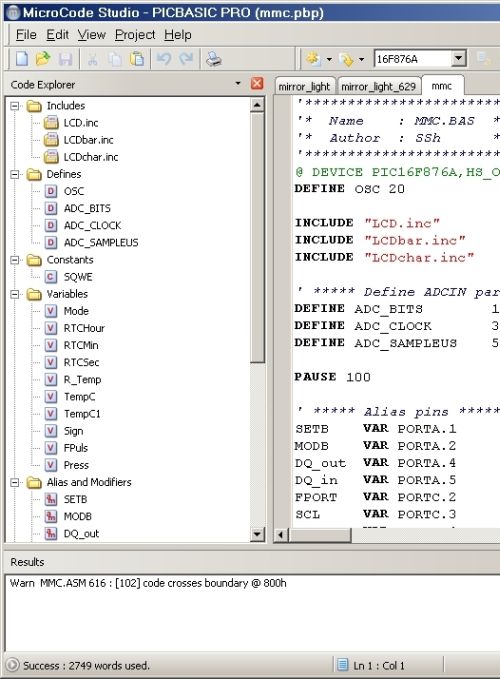Select the Sign variable

tap(73, 431)
